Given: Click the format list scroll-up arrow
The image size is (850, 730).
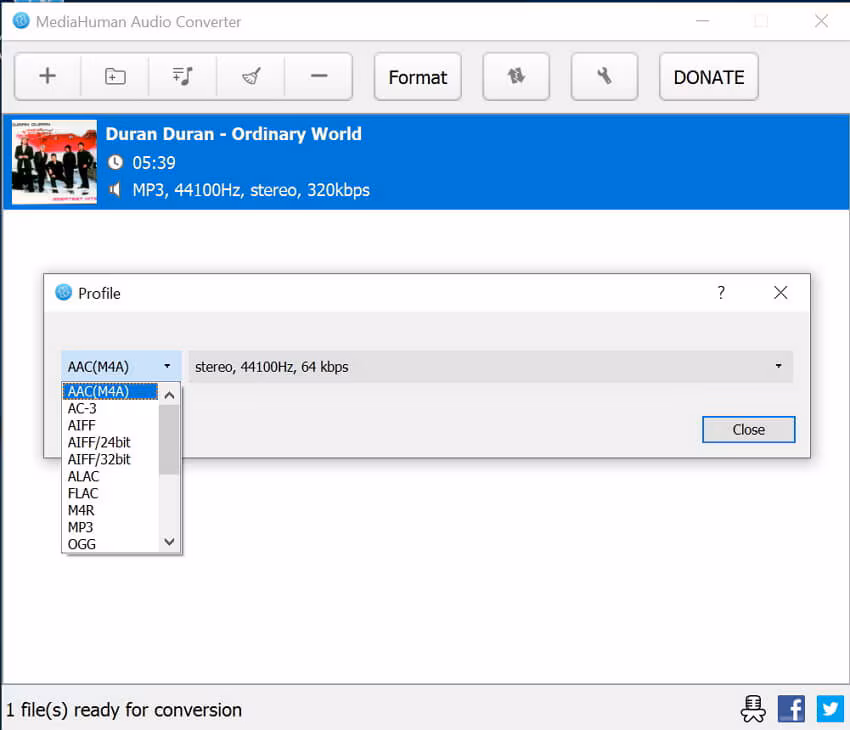Looking at the screenshot, I should pyautogui.click(x=169, y=395).
